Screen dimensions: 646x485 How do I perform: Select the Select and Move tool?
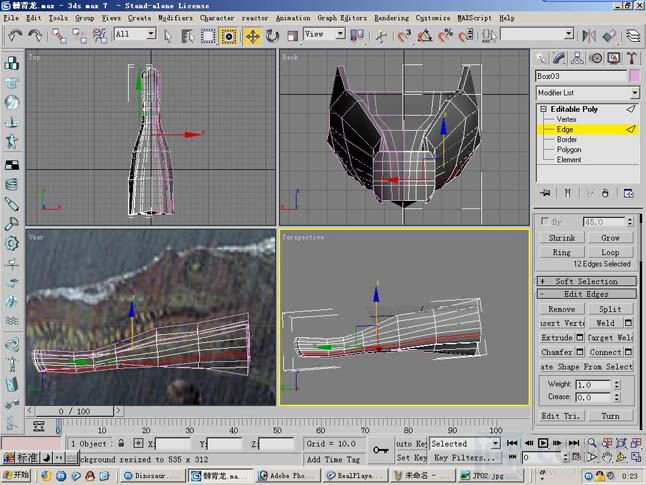252,36
